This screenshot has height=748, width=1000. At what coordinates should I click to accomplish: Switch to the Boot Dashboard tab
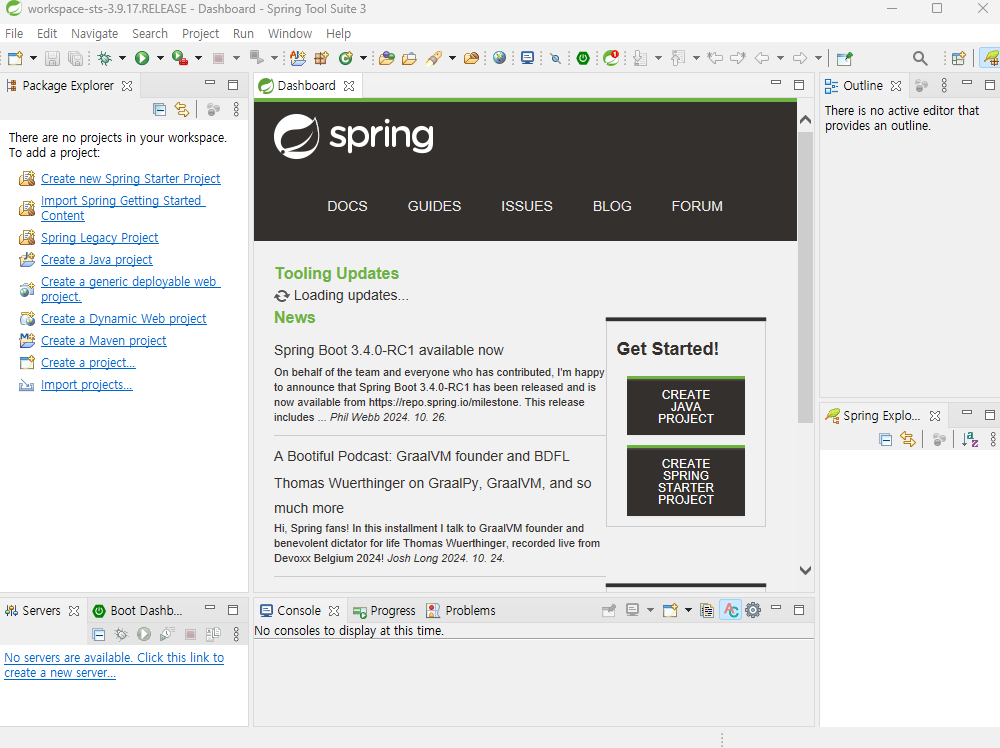(x=137, y=611)
